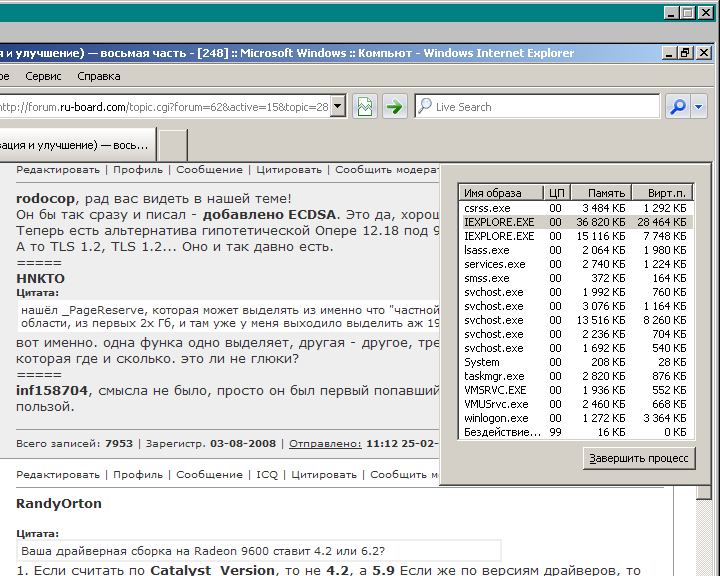
Task: Click RandyOrton post's Профиль link
Action: coord(138,475)
